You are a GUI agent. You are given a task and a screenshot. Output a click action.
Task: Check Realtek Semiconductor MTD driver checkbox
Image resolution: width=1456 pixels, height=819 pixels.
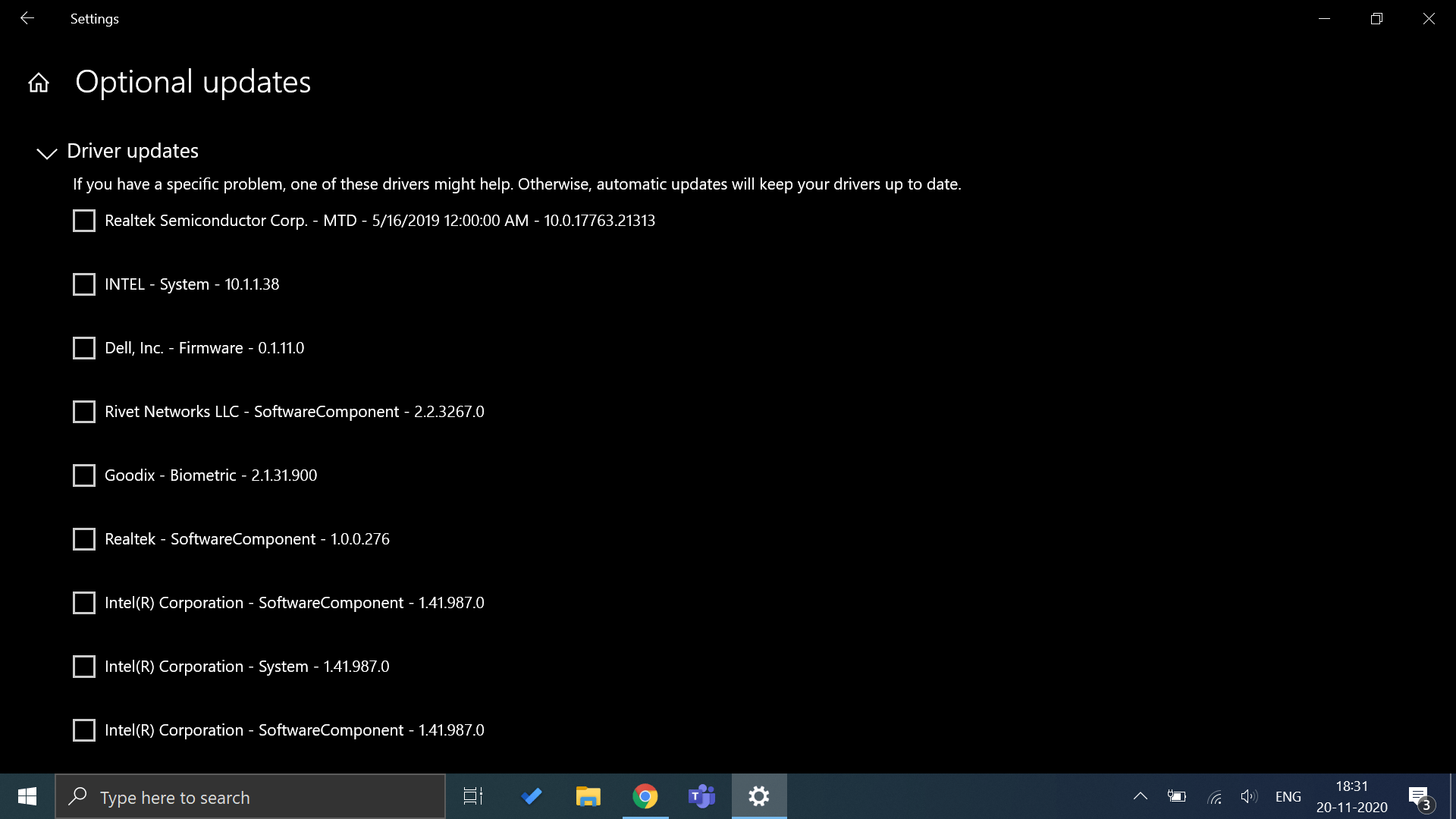point(84,221)
